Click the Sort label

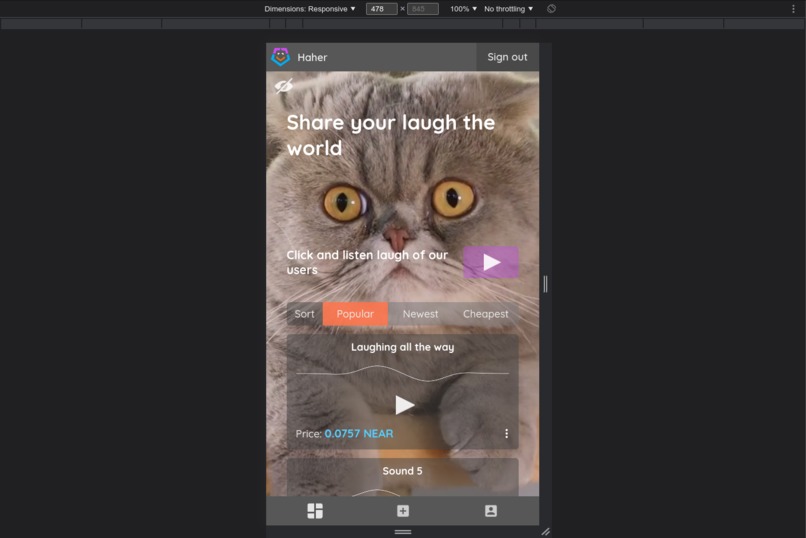click(x=304, y=314)
